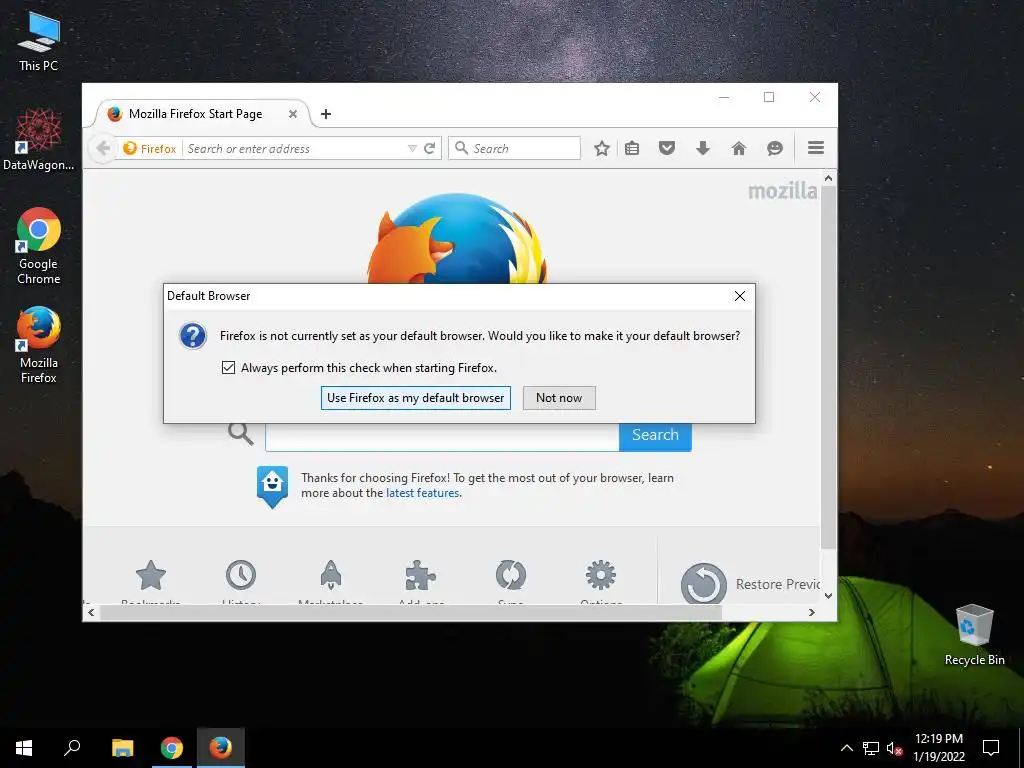Show hidden system tray icons
The height and width of the screenshot is (768, 1024).
click(846, 748)
